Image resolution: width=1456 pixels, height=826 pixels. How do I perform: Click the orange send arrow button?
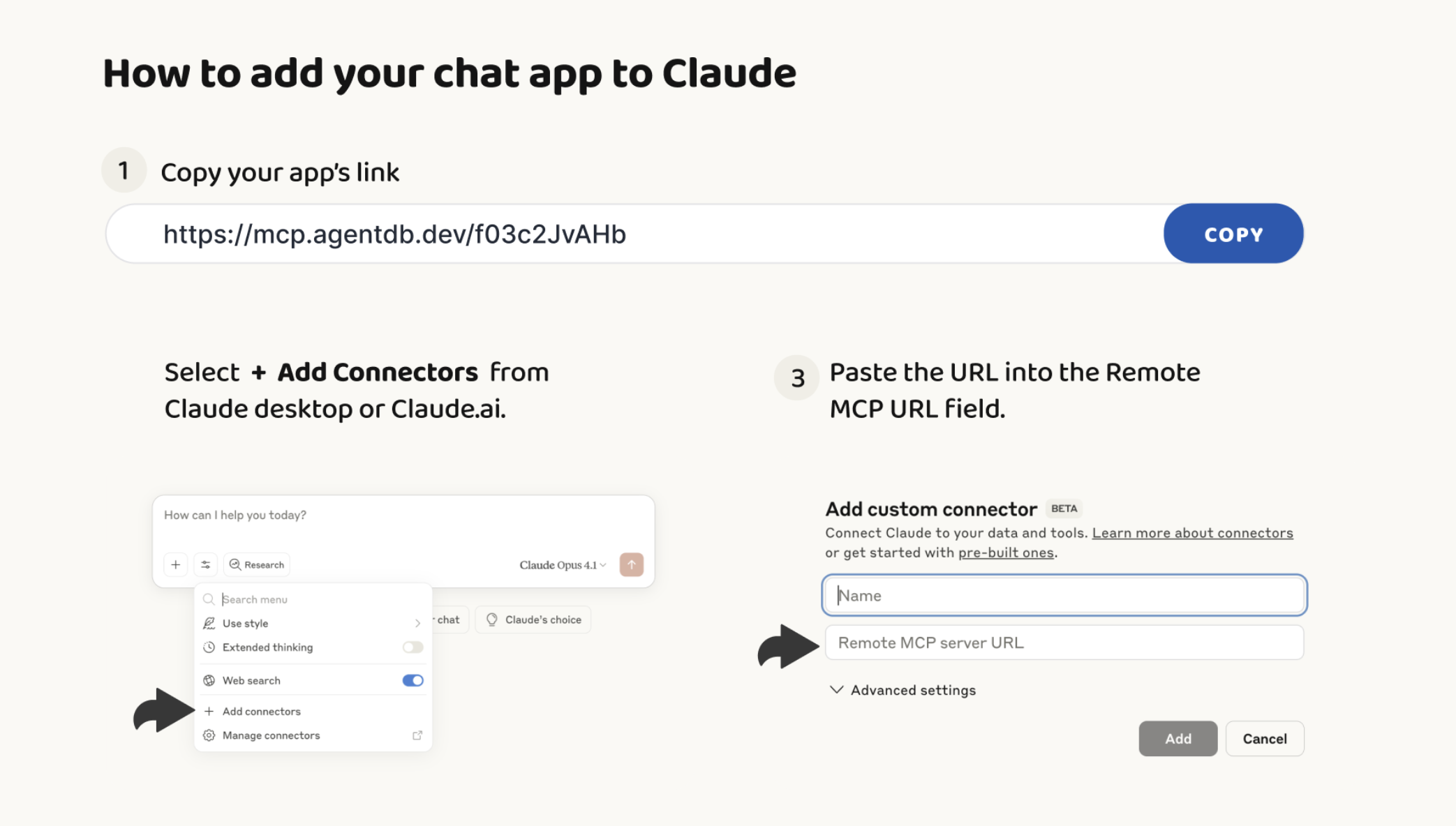point(632,564)
